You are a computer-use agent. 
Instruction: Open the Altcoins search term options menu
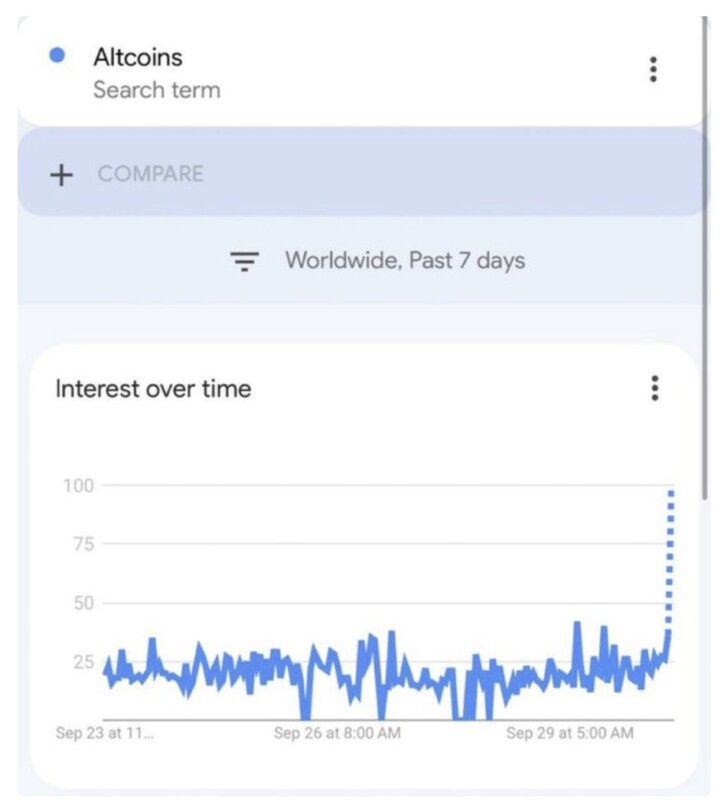point(653,69)
